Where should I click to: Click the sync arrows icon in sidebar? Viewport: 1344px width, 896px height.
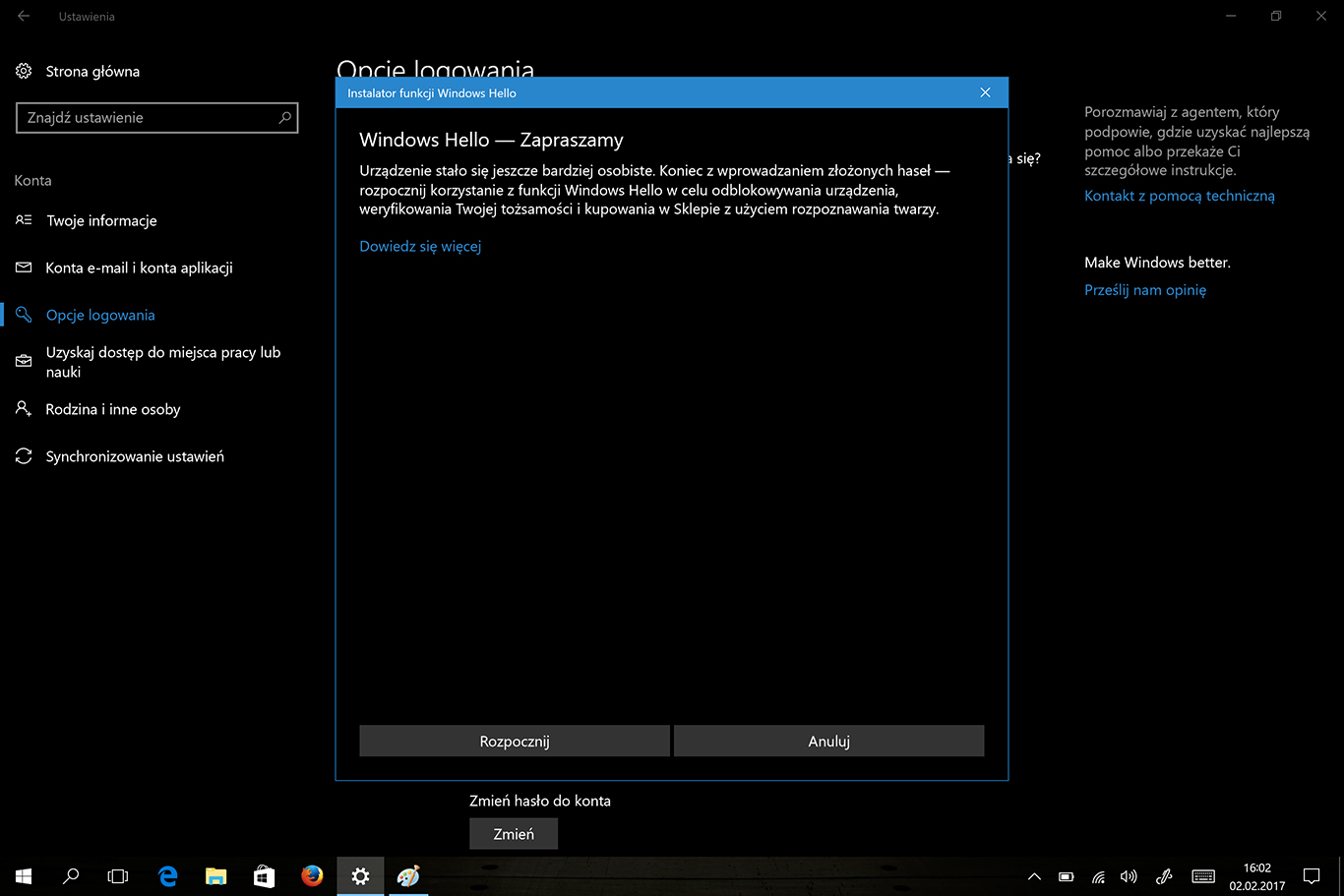24,456
